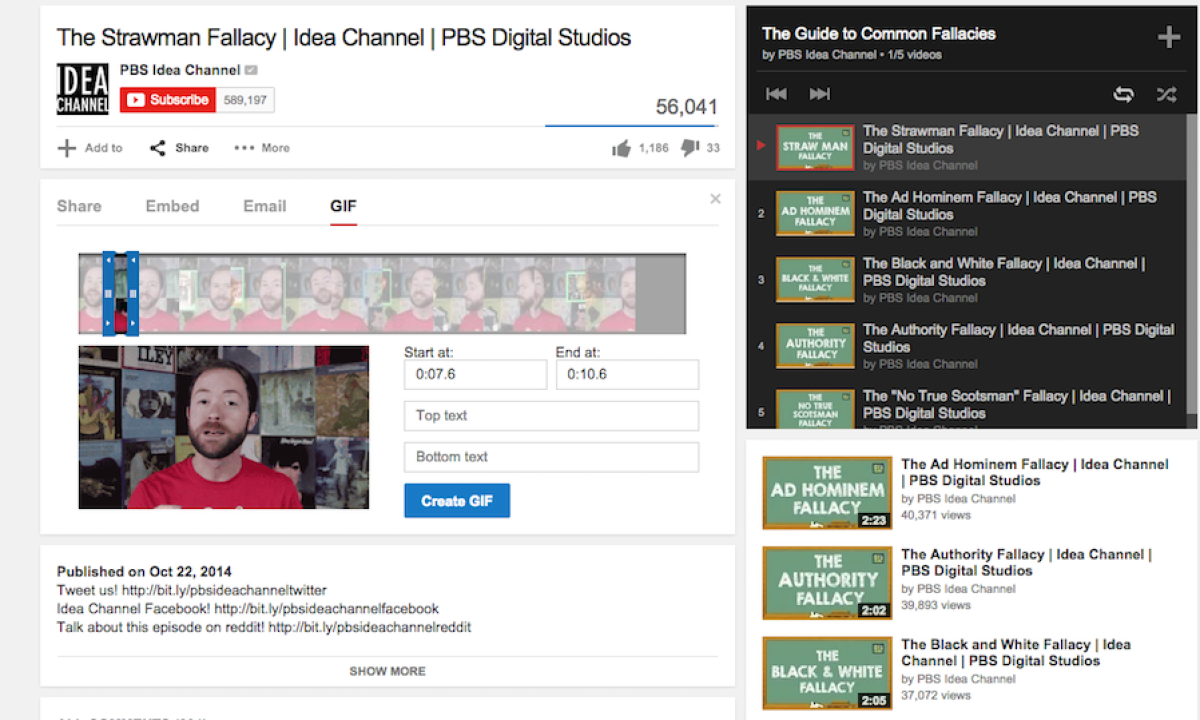The image size is (1200, 720).
Task: Save playlist with the plus icon
Action: pos(1168,38)
